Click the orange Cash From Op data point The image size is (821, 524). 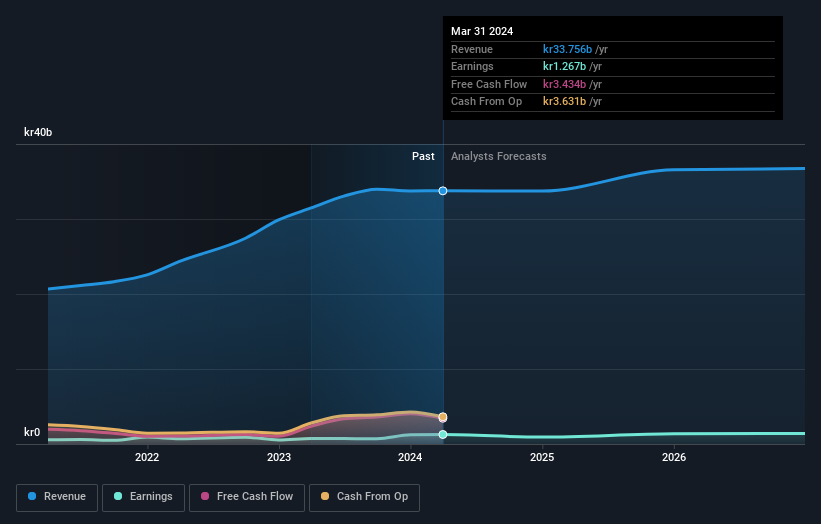click(x=443, y=417)
